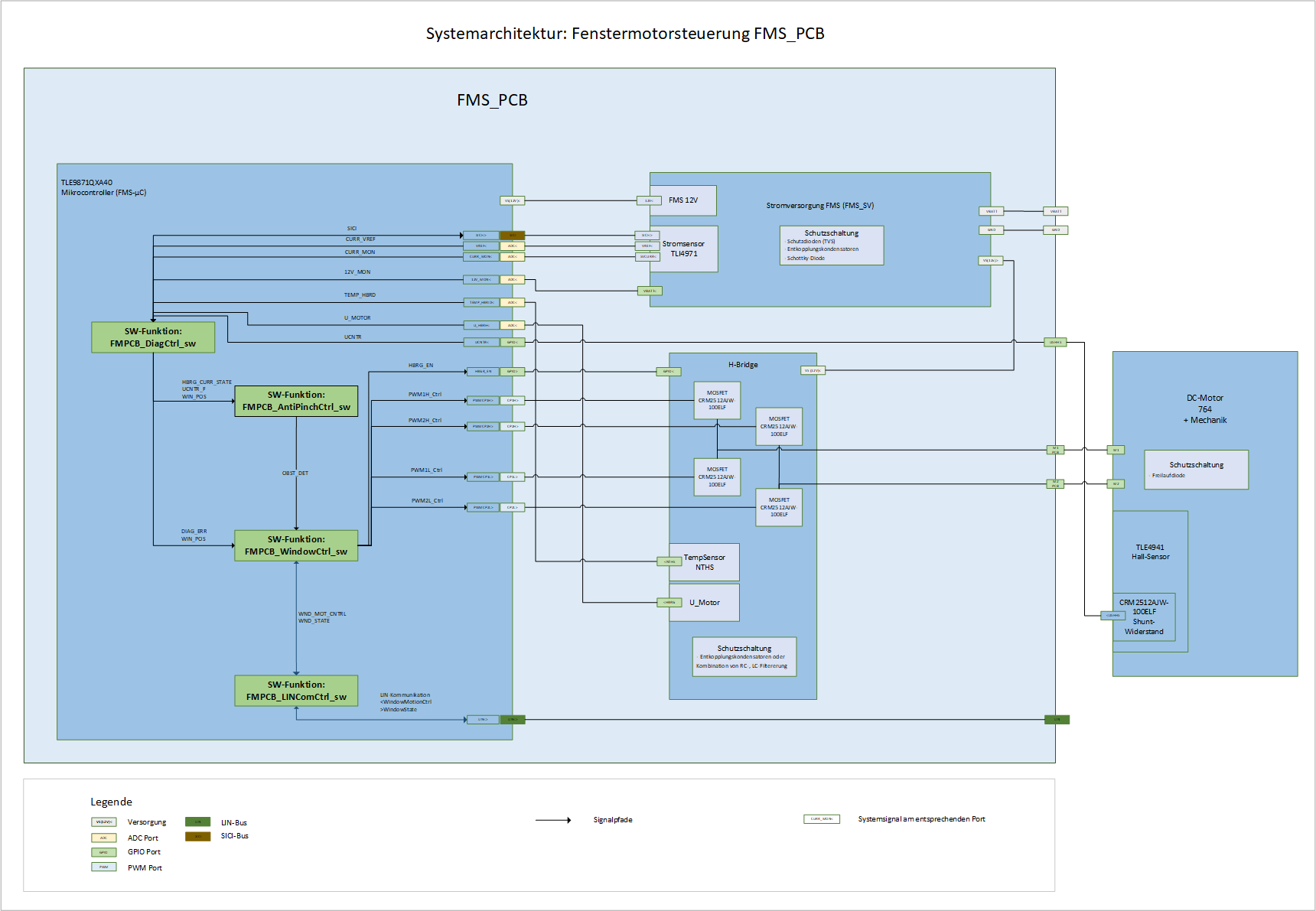The height and width of the screenshot is (911, 1316).
Task: Select the CRM2512AJW Shunt-Widerstand block
Action: click(x=1144, y=617)
